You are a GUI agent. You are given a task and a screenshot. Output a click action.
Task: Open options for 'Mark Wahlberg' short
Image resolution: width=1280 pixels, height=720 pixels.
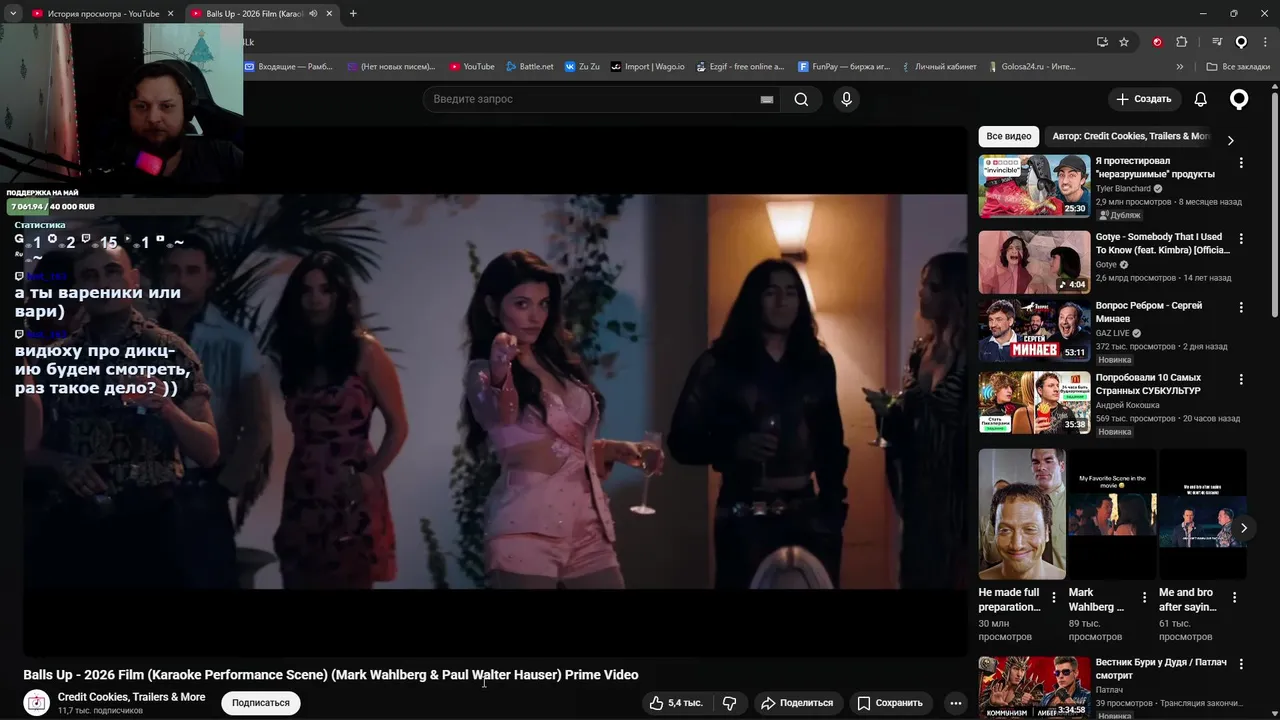(x=1144, y=597)
